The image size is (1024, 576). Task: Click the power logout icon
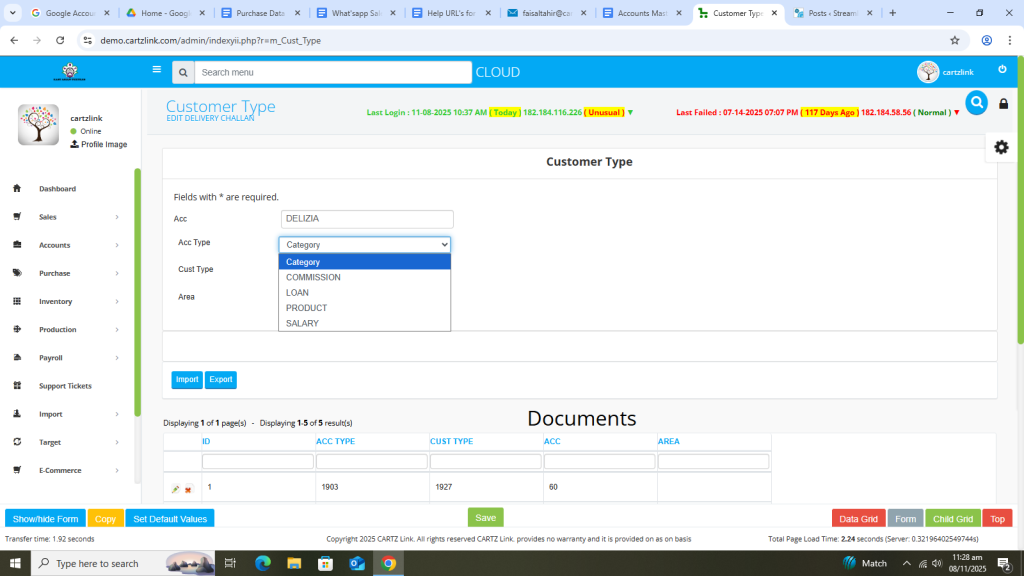(x=1002, y=69)
